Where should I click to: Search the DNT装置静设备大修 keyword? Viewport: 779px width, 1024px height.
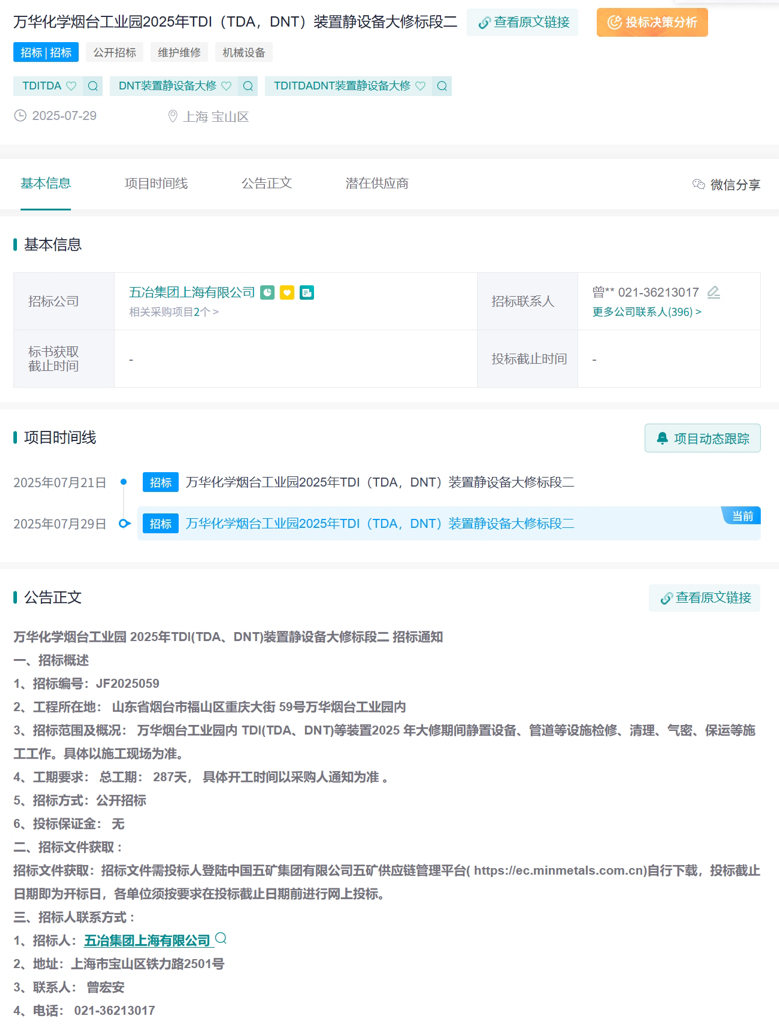coord(248,86)
